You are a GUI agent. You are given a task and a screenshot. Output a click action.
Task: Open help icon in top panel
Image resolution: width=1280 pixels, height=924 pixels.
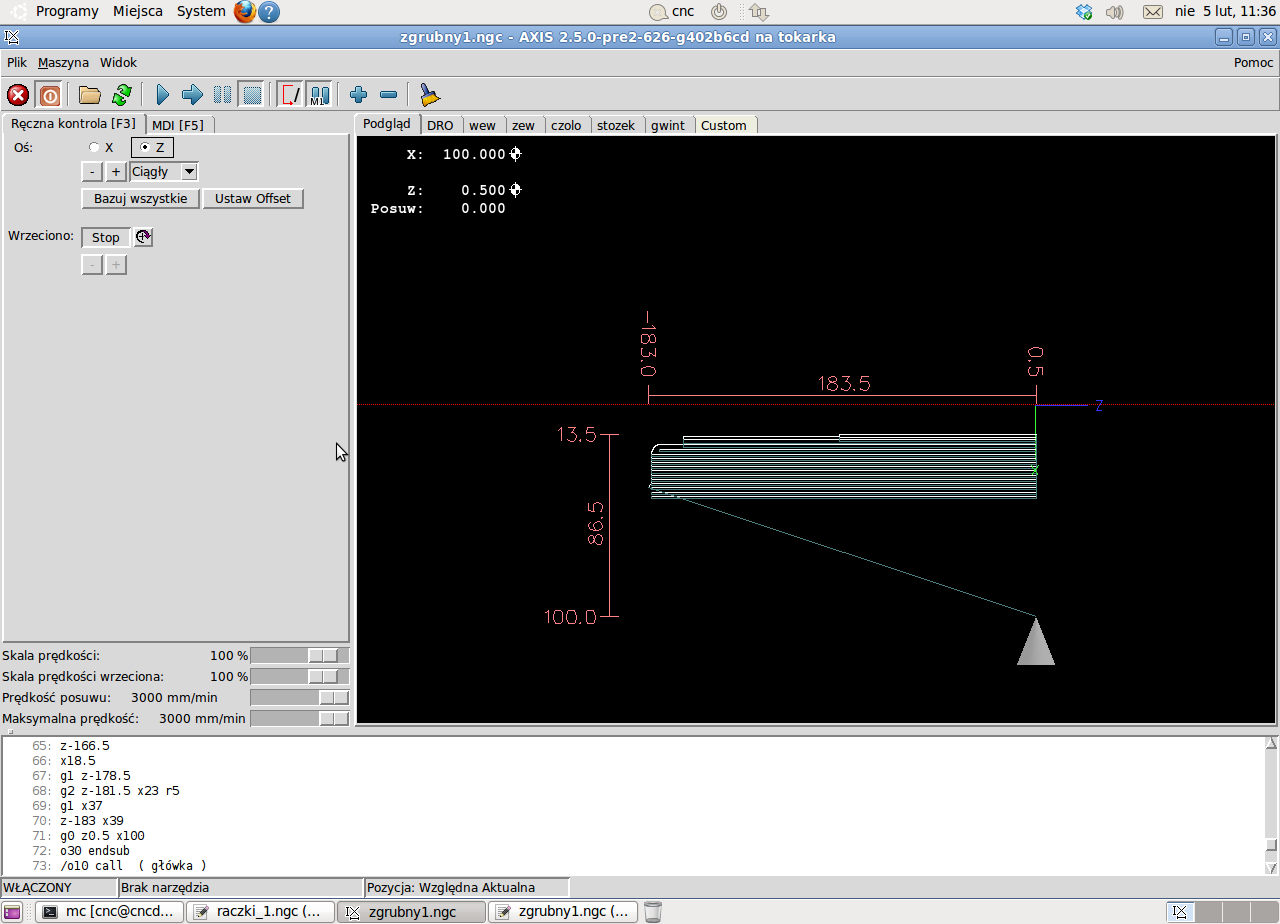[x=269, y=12]
